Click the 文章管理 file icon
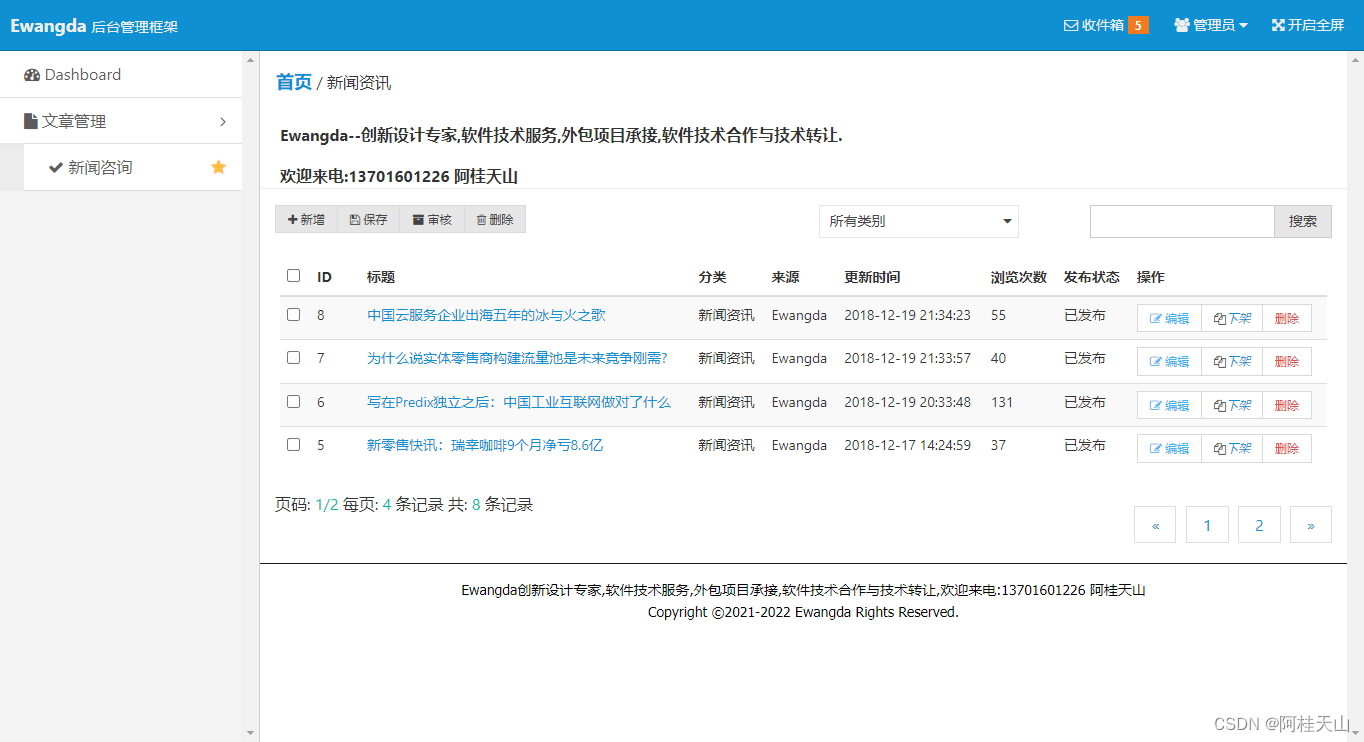Image resolution: width=1364 pixels, height=742 pixels. click(x=31, y=121)
